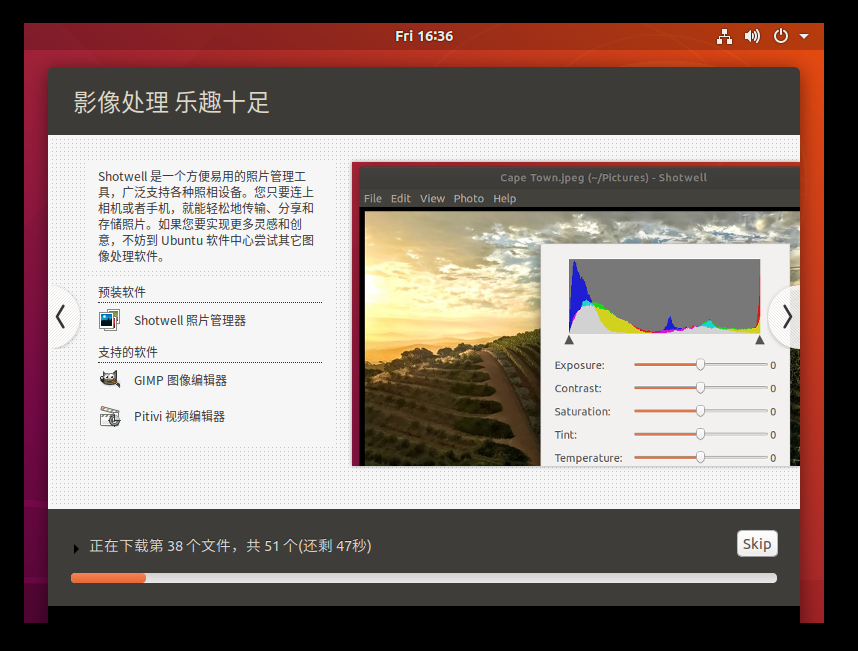Click the Saturation slider handle
The width and height of the screenshot is (858, 651).
[700, 411]
